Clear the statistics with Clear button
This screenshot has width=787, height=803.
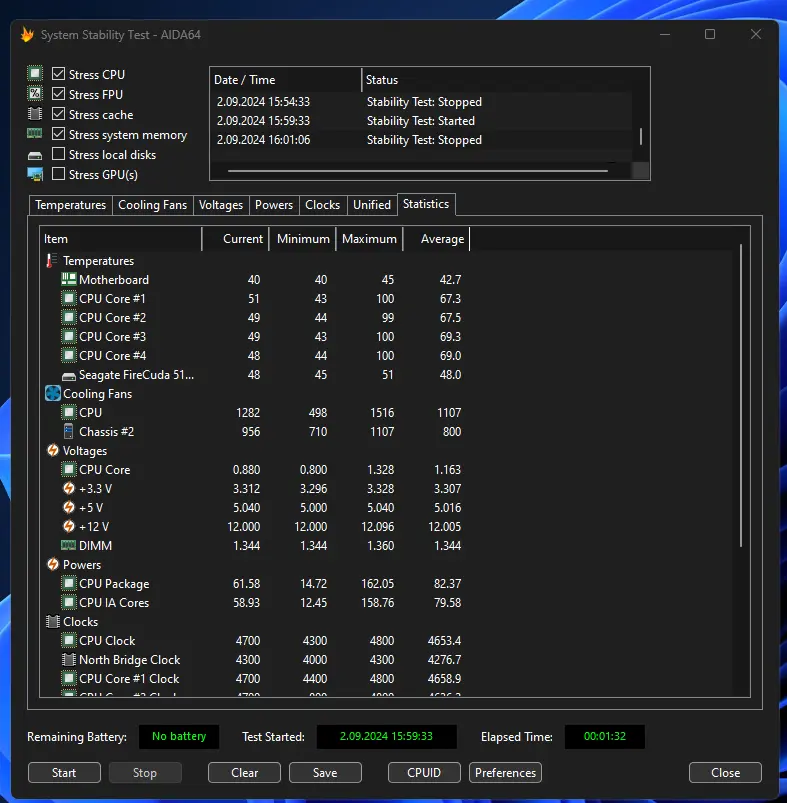click(244, 773)
